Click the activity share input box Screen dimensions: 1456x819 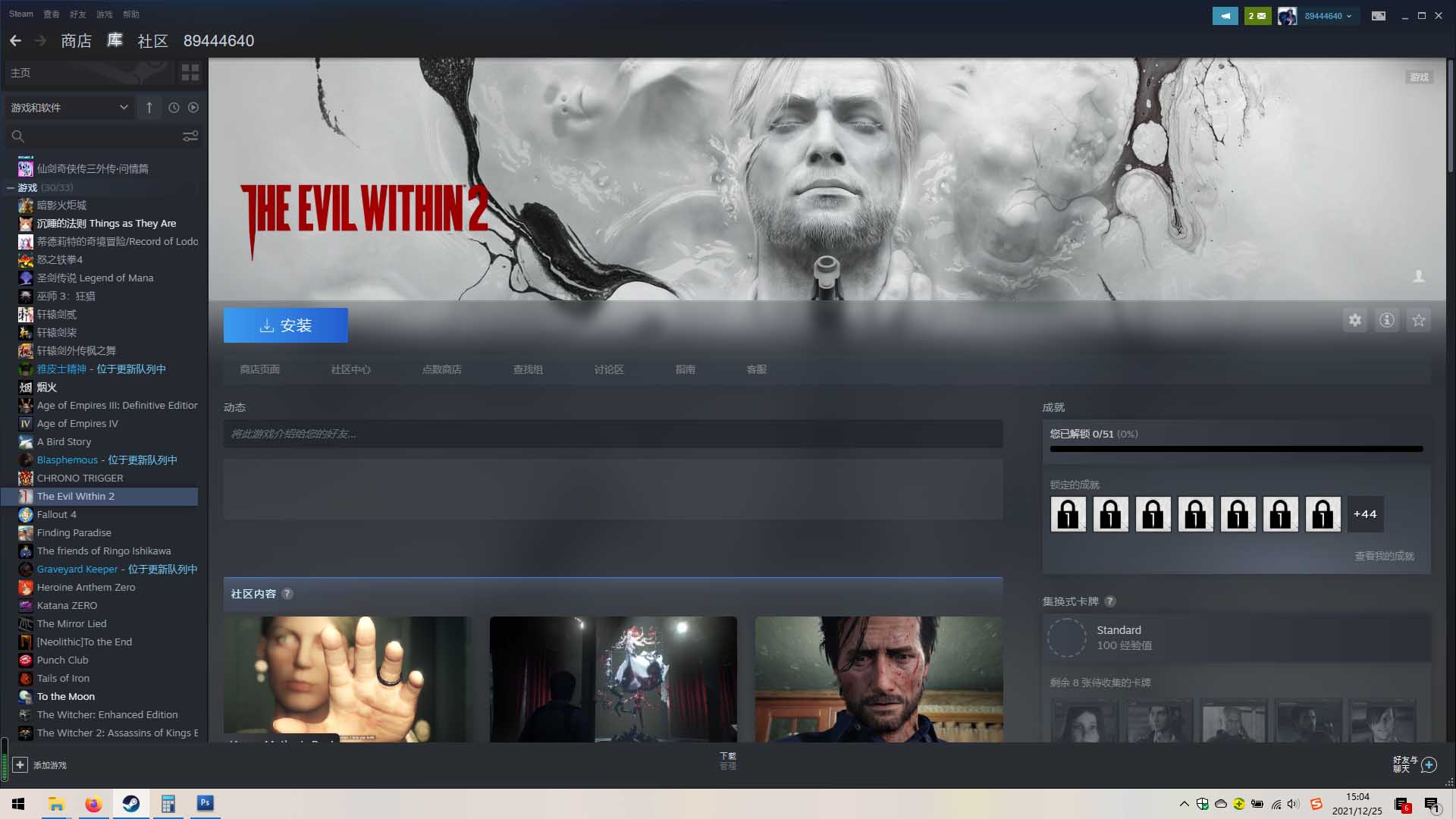click(613, 434)
